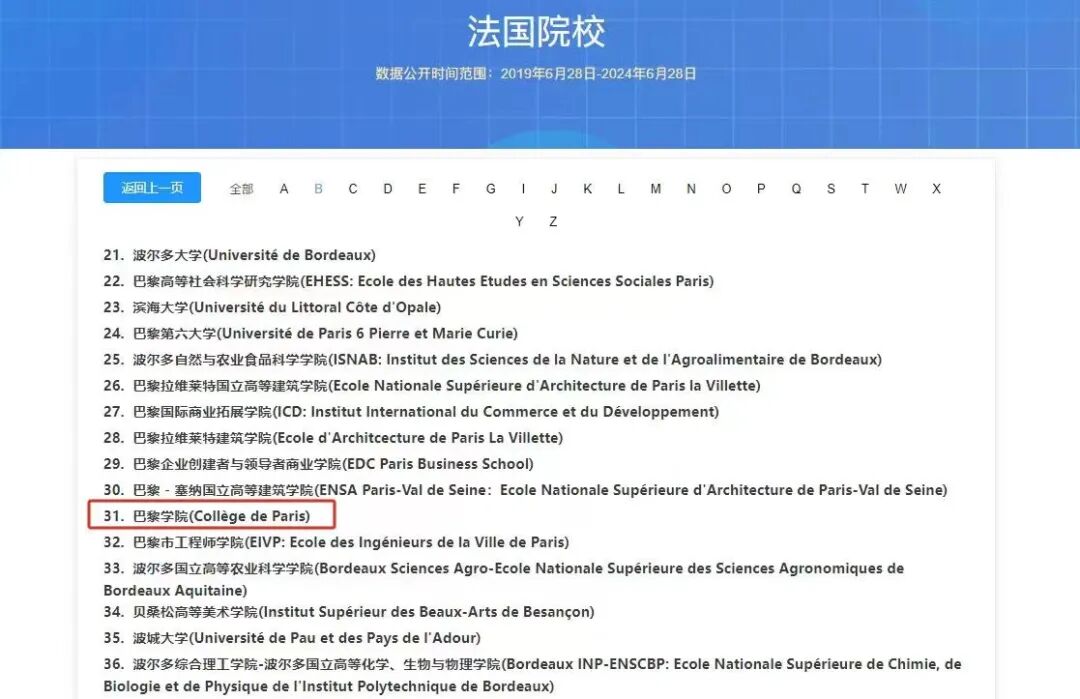Open EIVP engineering school entry
The image size is (1080, 699).
[x=336, y=542]
